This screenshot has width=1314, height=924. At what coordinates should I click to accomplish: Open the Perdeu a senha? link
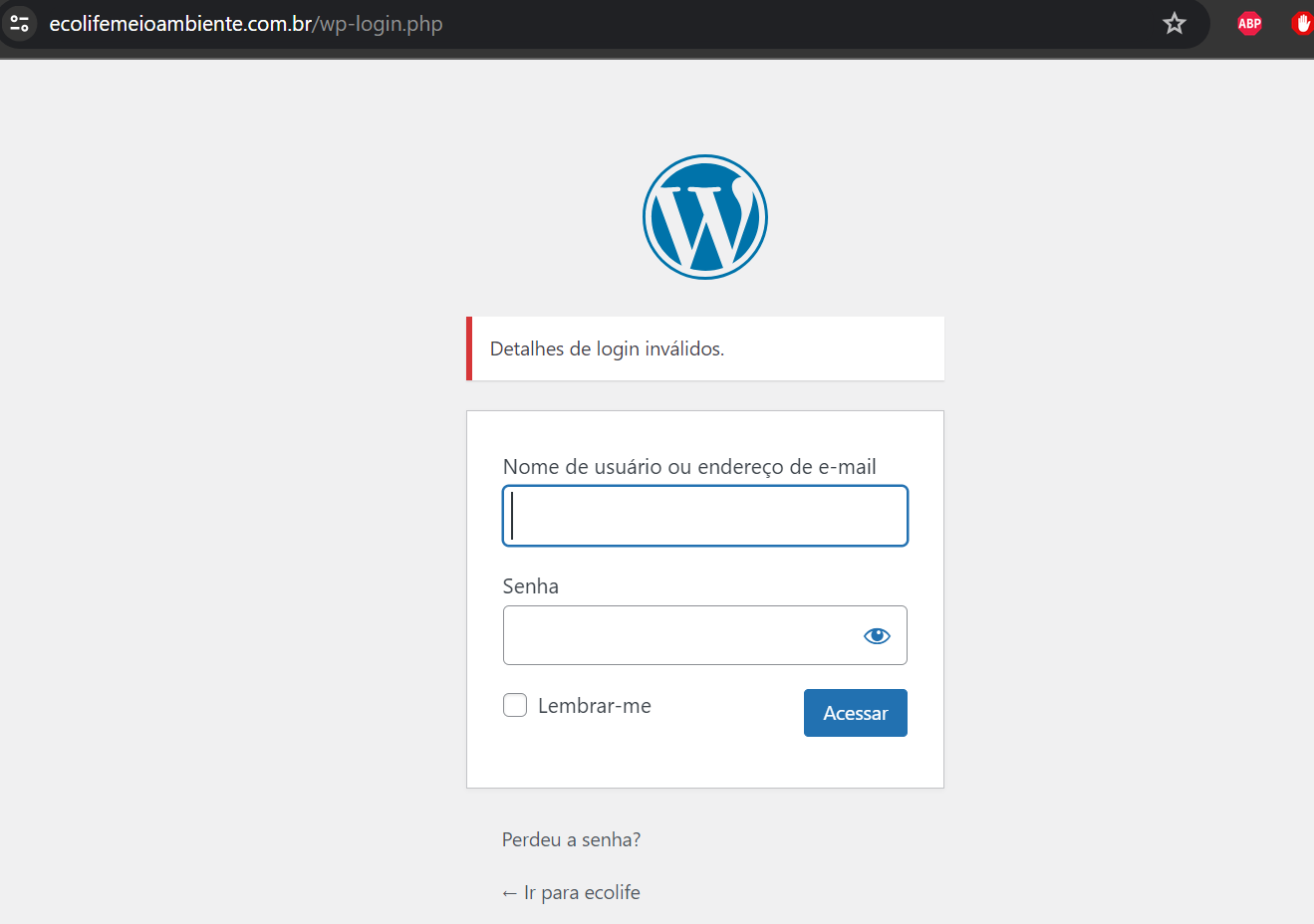[x=571, y=839]
